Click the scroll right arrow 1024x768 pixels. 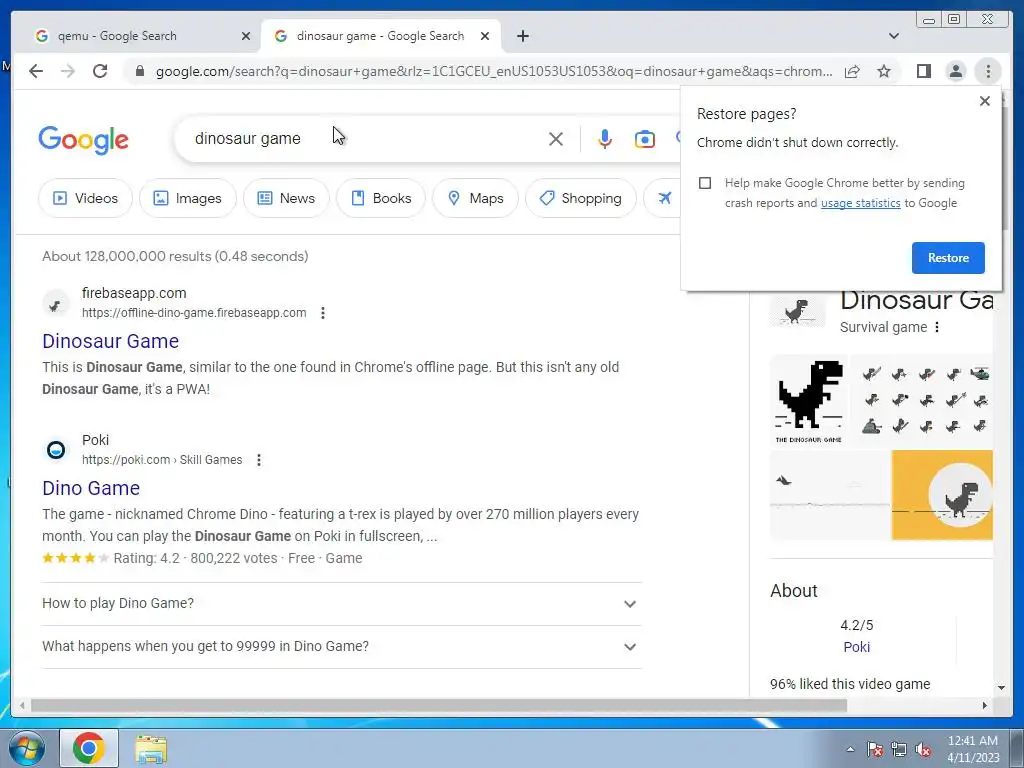(x=985, y=705)
